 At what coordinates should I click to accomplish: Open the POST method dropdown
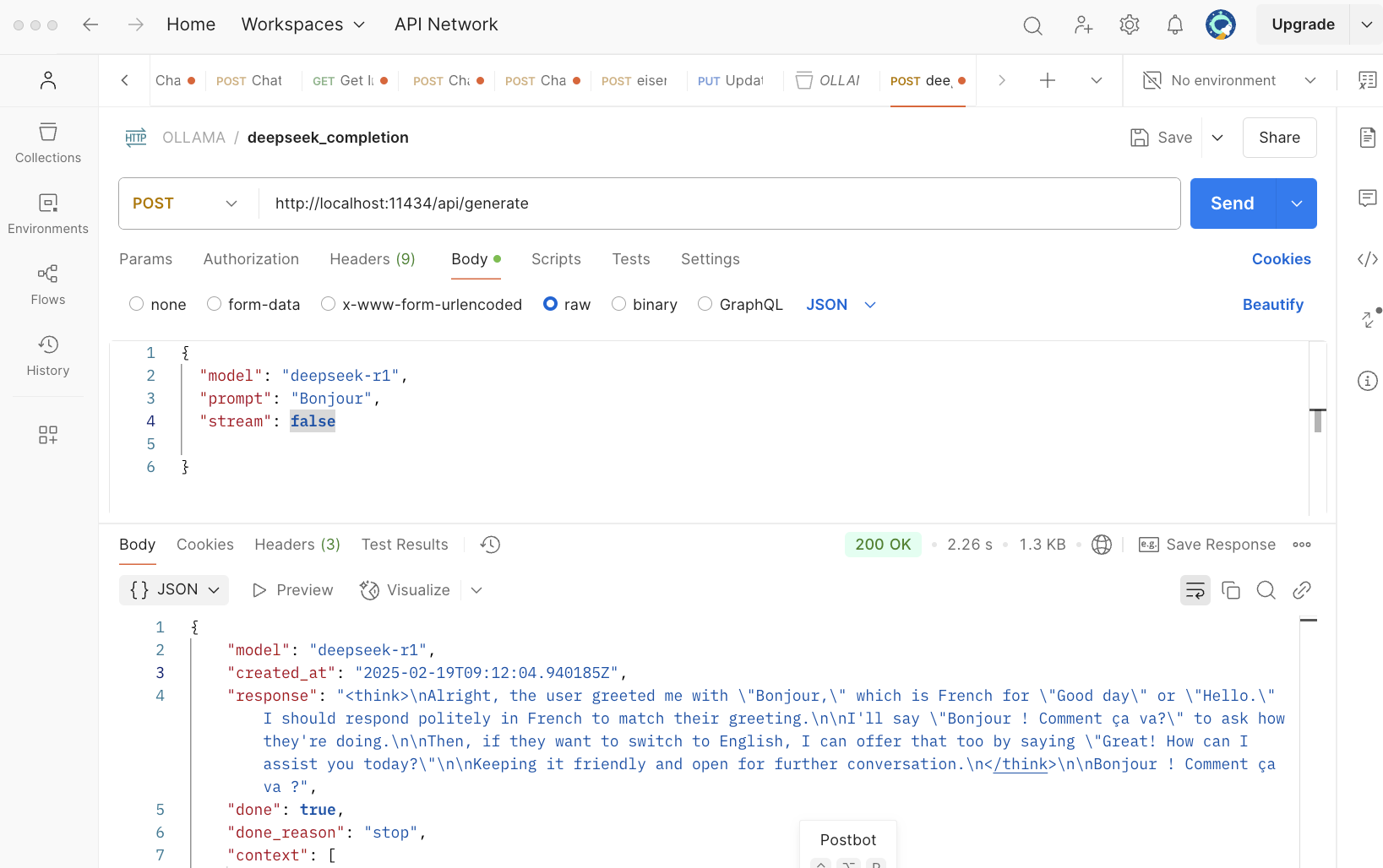click(x=186, y=203)
